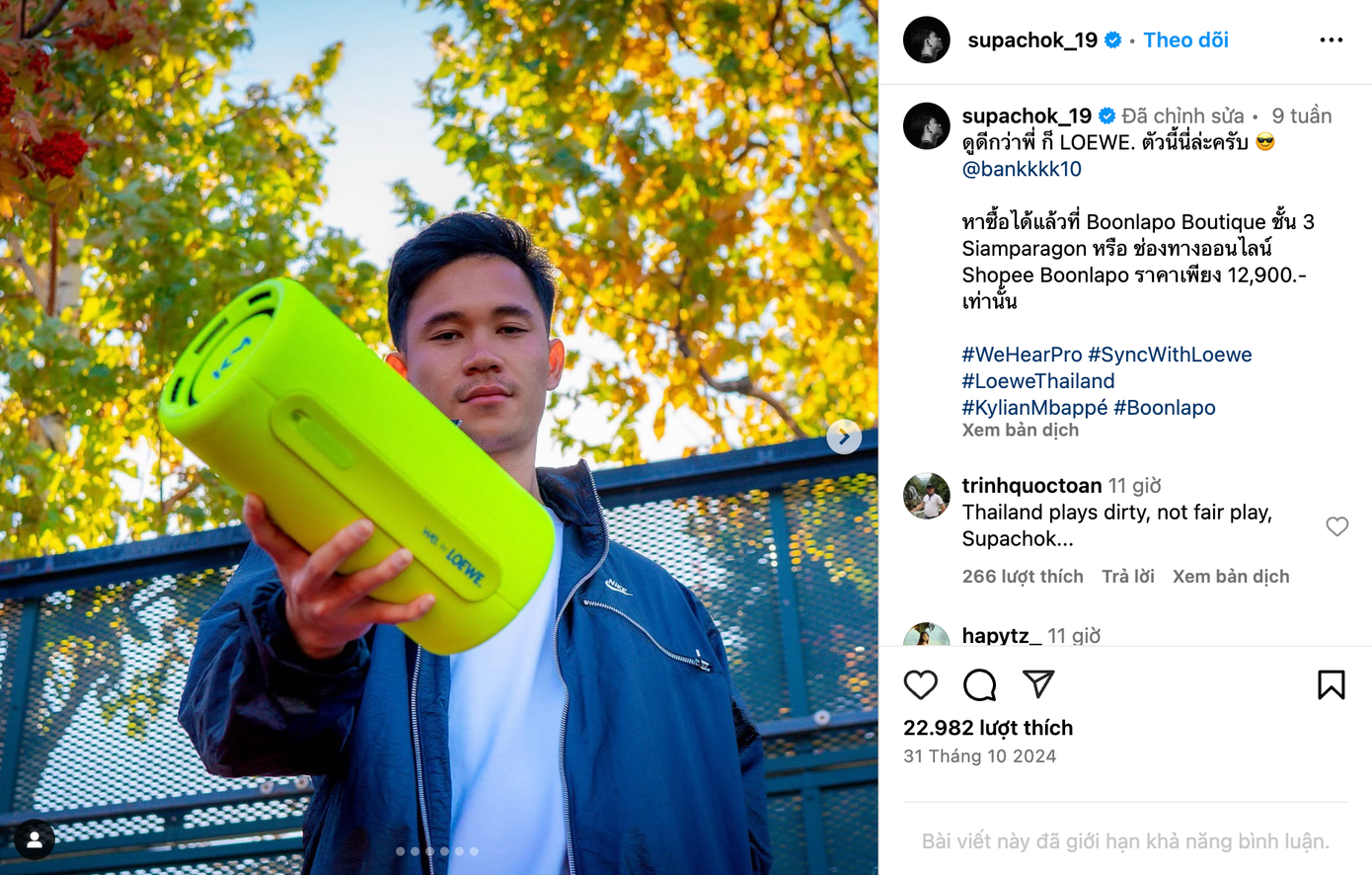Open the #KylianMbappé hashtag
Screen dimensions: 1372x875
tap(1034, 408)
